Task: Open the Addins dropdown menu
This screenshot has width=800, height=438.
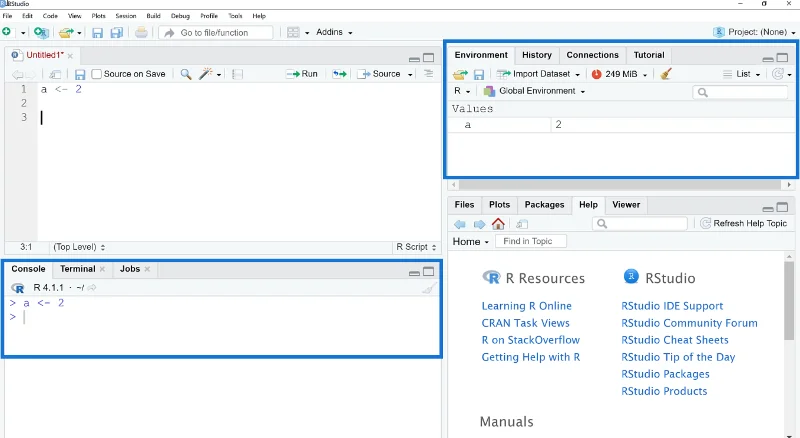Action: (x=334, y=32)
